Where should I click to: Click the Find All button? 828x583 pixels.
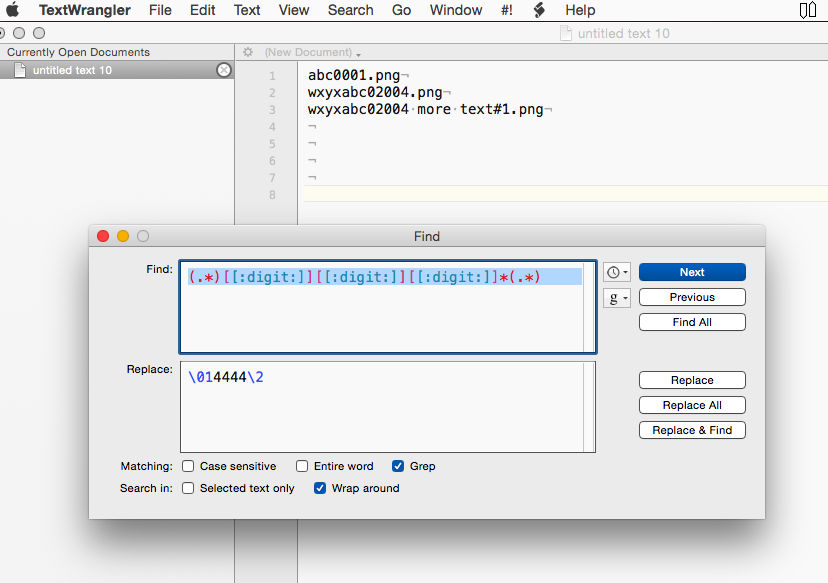point(692,322)
